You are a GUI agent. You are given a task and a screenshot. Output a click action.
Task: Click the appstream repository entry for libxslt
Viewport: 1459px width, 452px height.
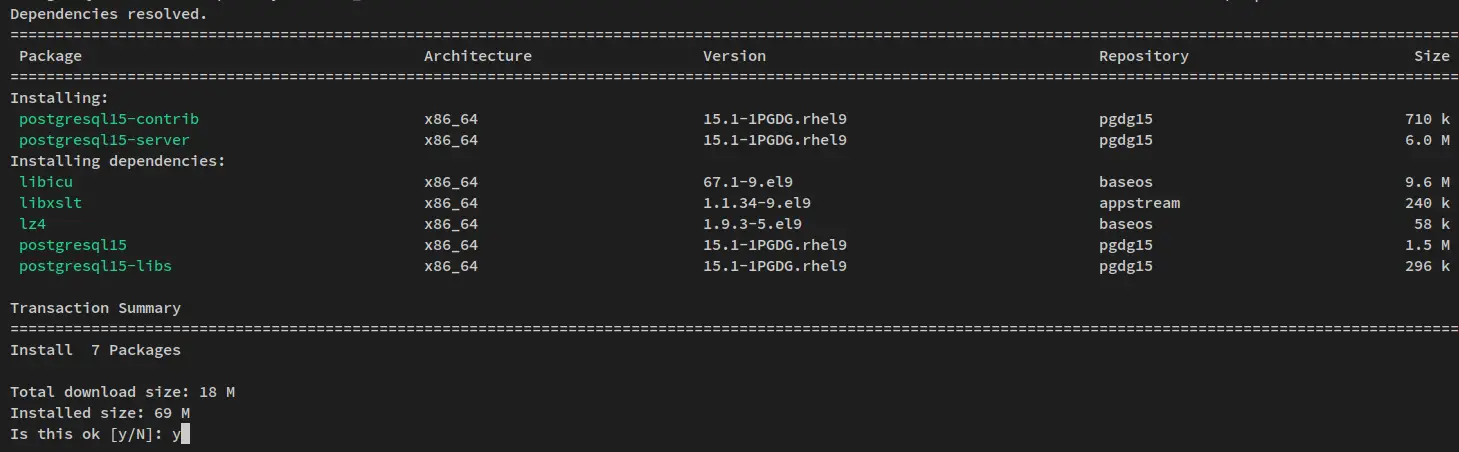(x=1140, y=203)
